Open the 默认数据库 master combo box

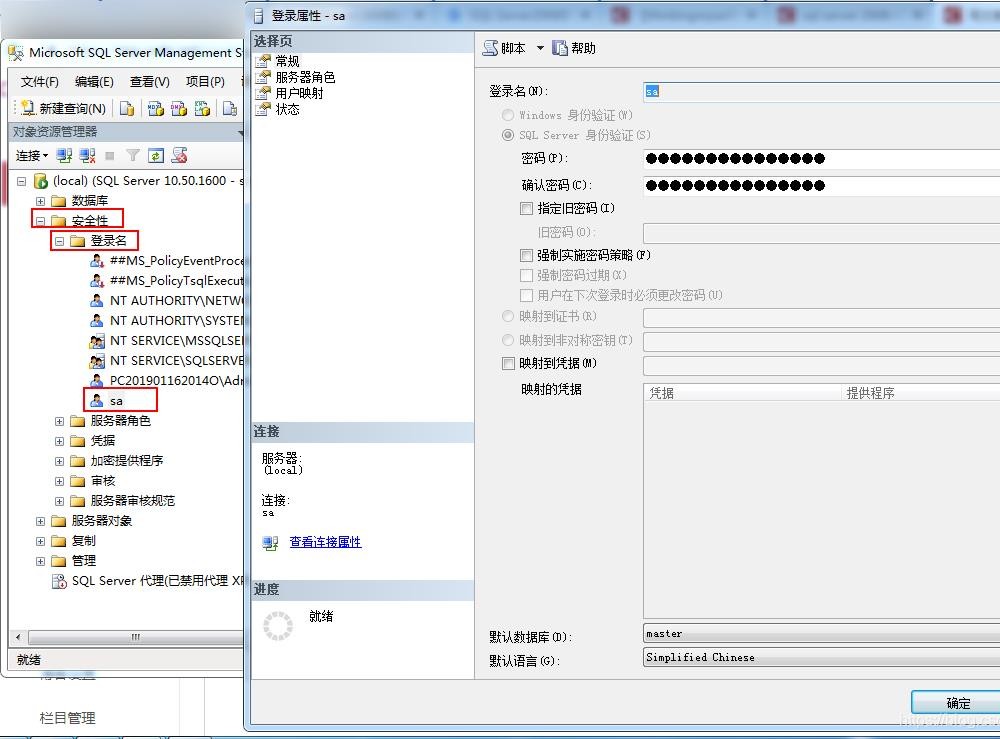pos(820,633)
